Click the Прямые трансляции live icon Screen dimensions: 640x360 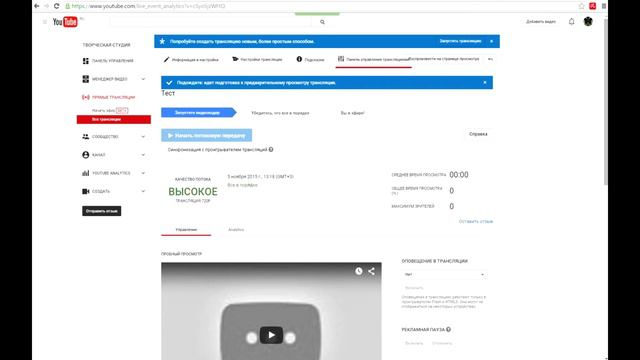(86, 97)
